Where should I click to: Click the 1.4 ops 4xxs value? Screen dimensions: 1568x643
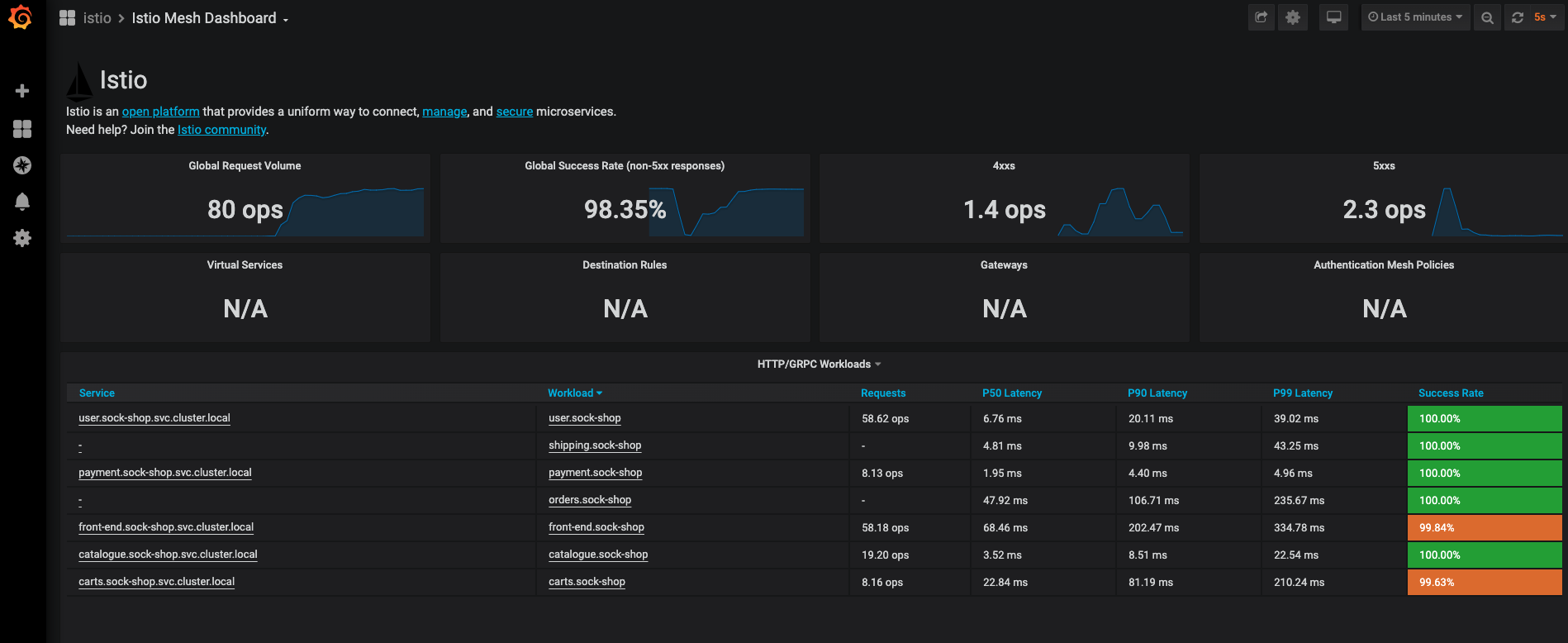(x=1005, y=210)
